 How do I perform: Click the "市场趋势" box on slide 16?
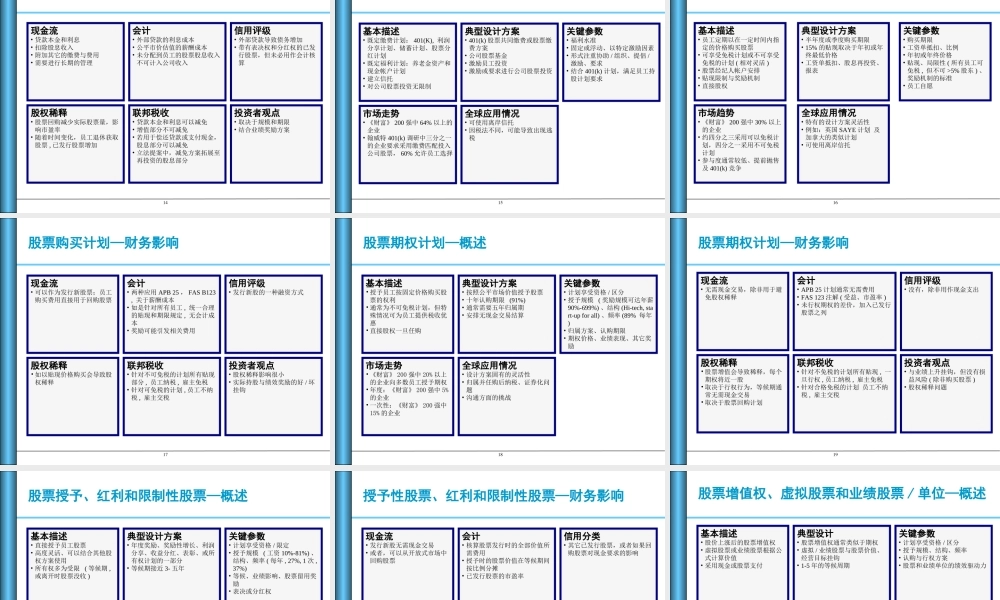(x=740, y=144)
